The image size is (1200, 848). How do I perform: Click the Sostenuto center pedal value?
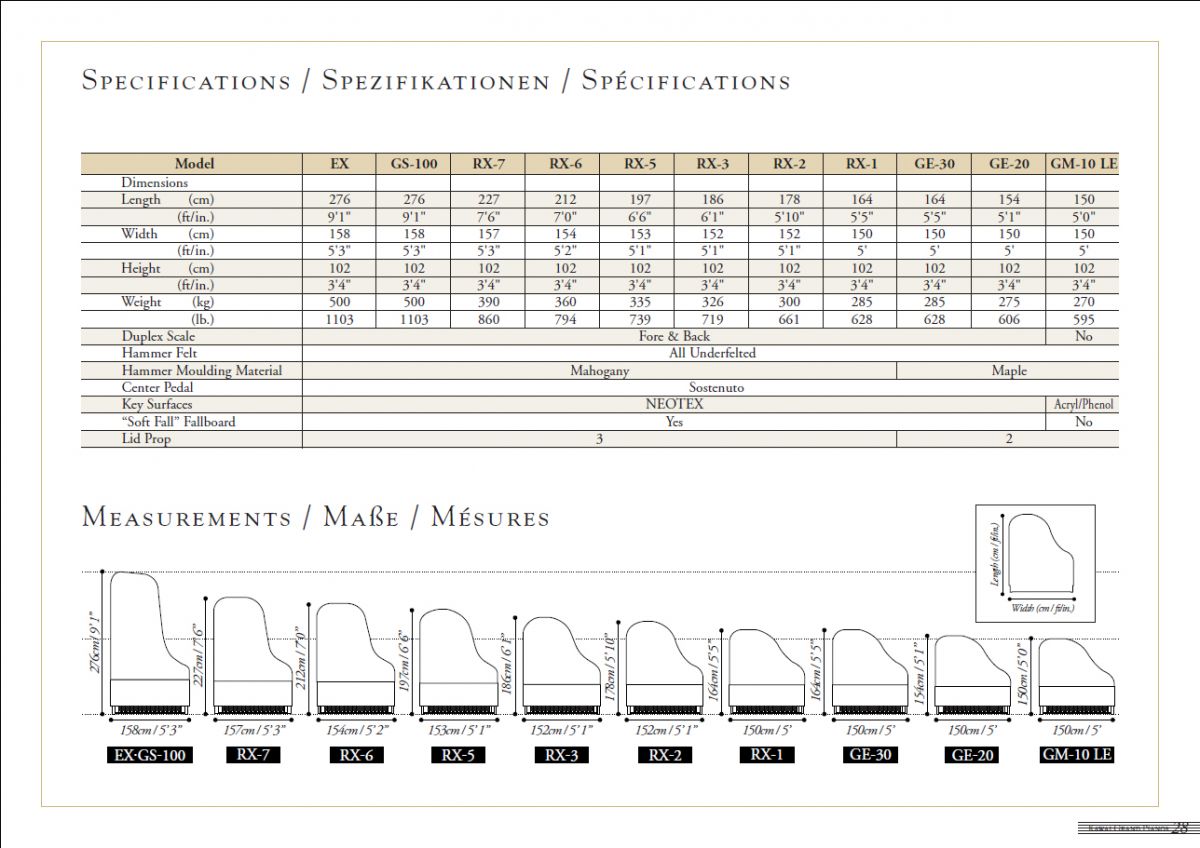coord(716,387)
